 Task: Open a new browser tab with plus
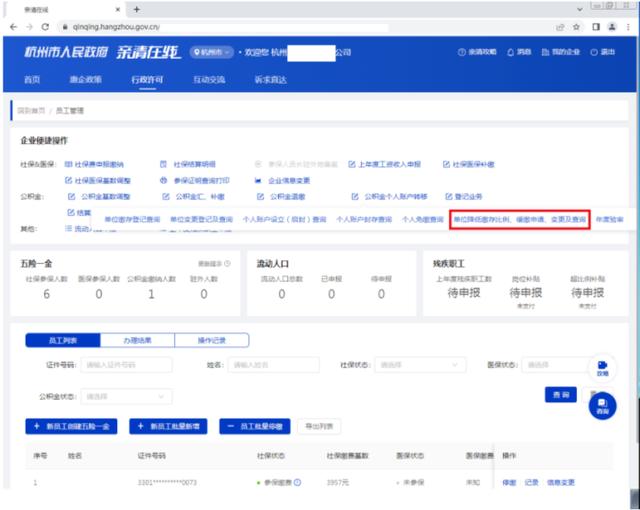coord(137,9)
